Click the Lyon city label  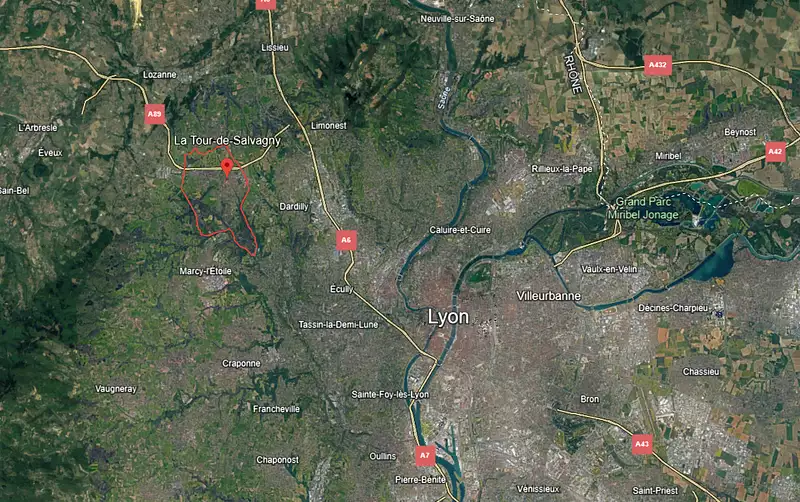(x=448, y=317)
